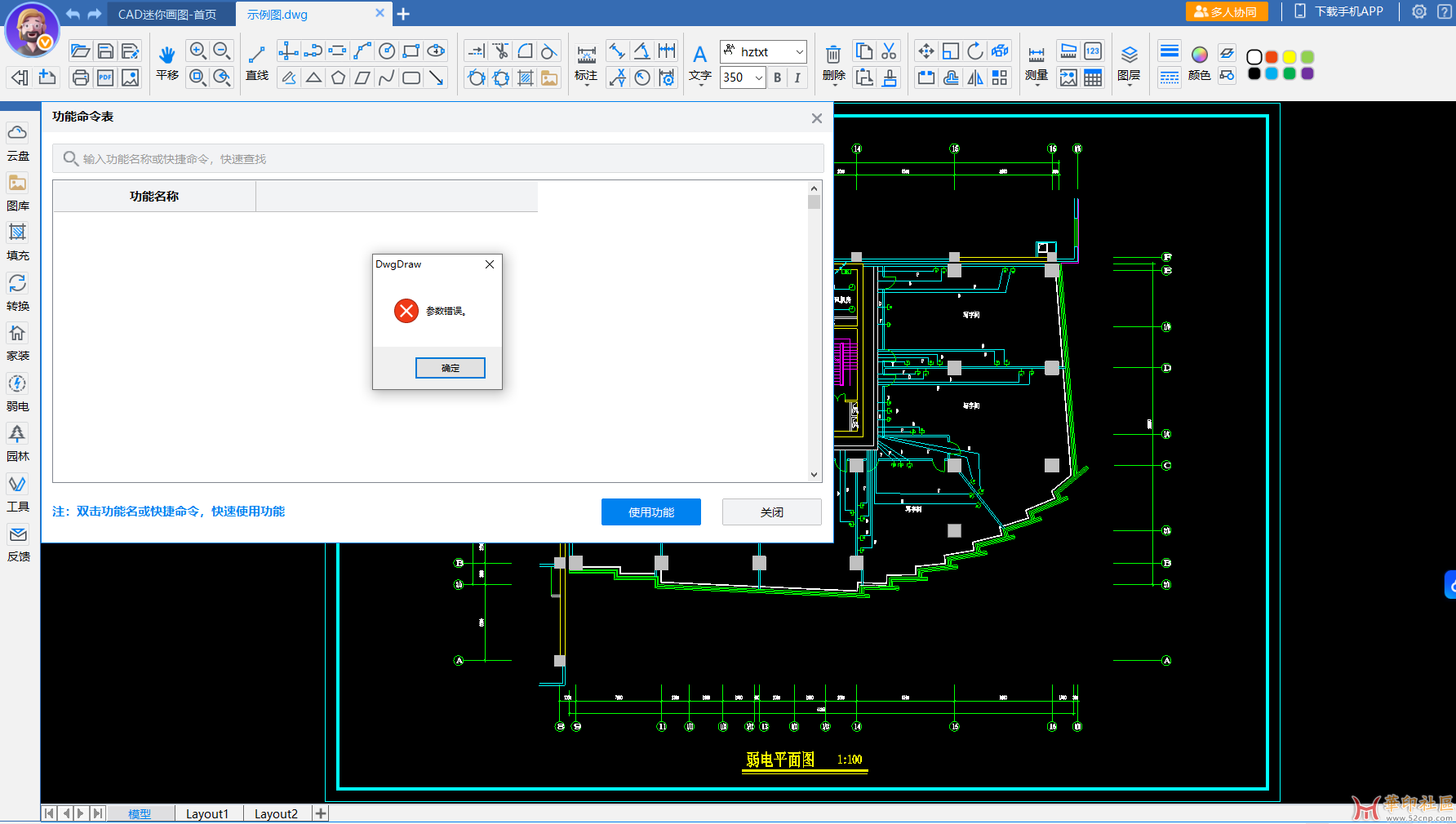
Task: Pick the cyan-blue color swatch
Action: pos(1272,73)
